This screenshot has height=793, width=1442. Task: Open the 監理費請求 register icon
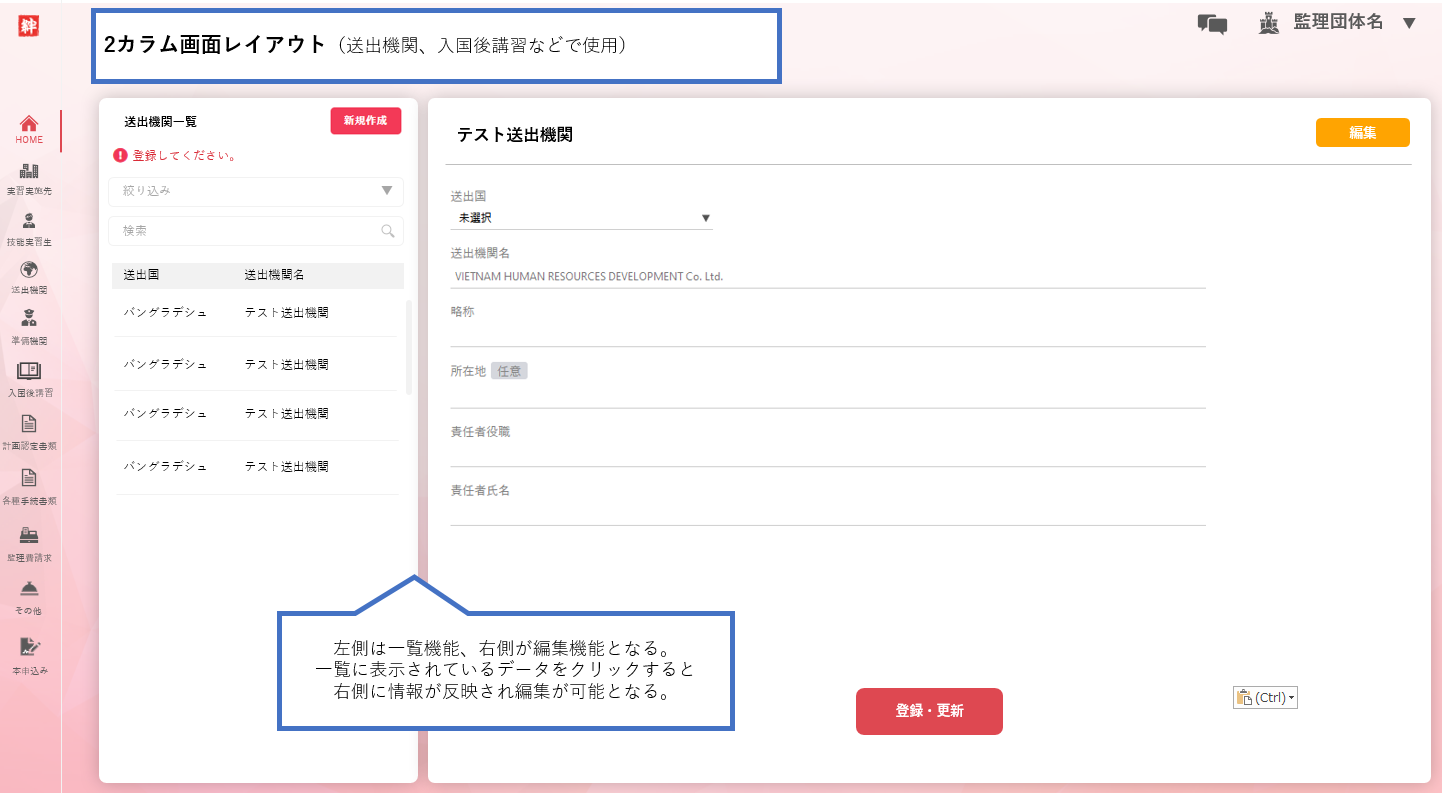[x=29, y=536]
